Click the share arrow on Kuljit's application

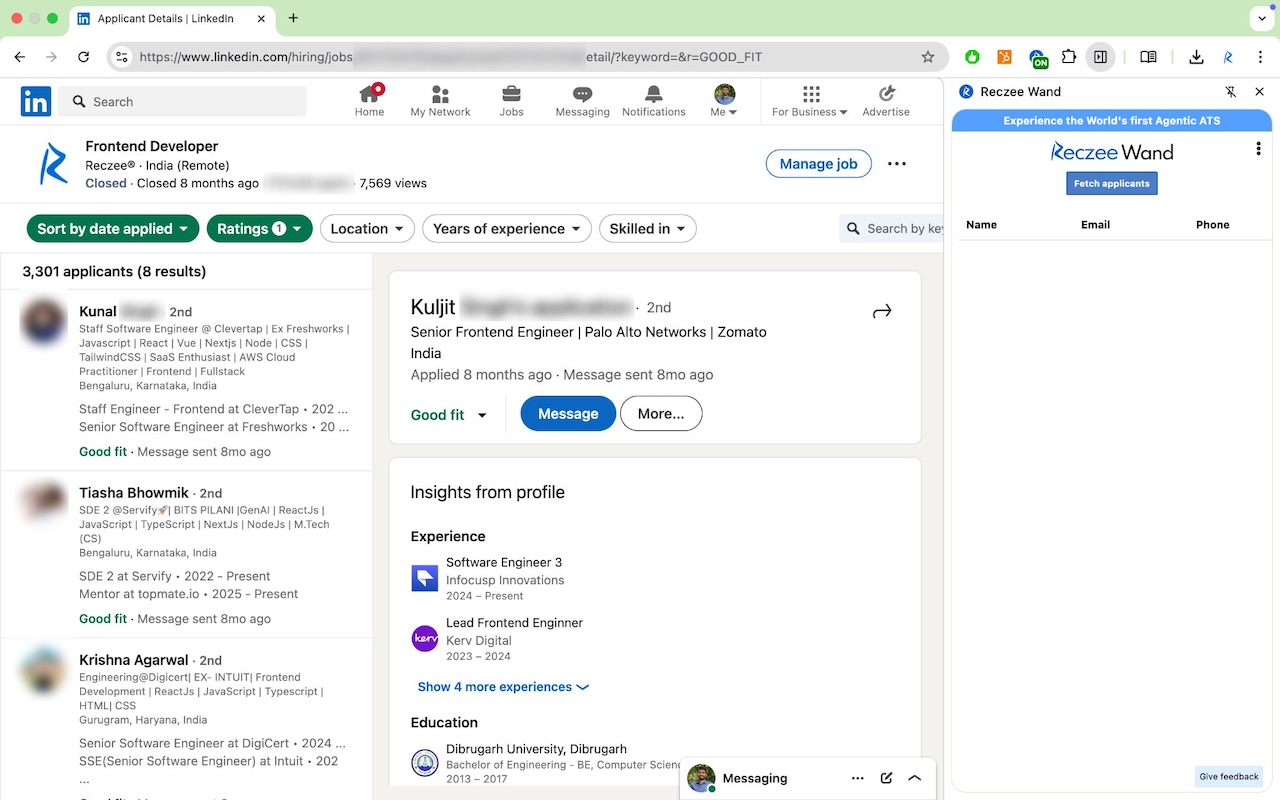881,312
